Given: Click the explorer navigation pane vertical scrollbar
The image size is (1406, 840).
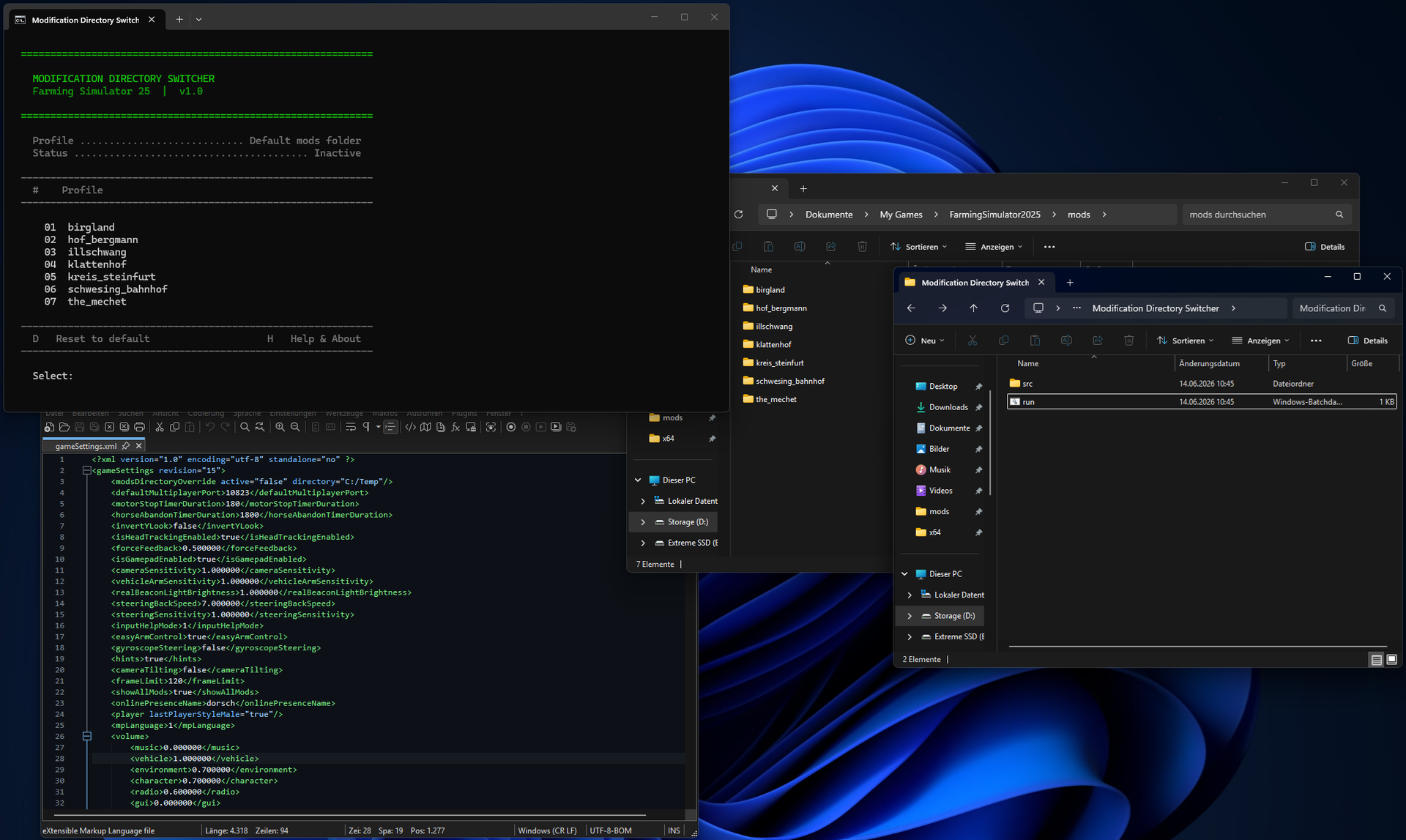Looking at the screenshot, I should 990,443.
